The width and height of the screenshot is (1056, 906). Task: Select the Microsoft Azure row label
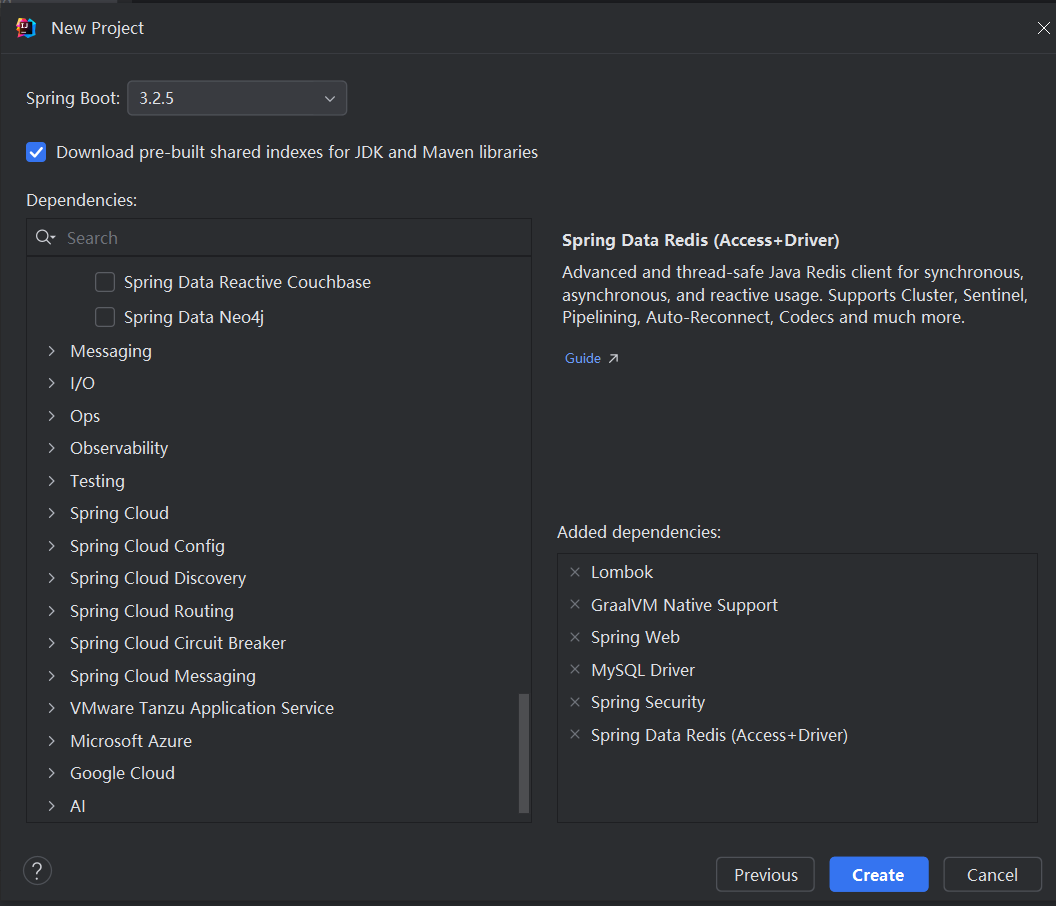tap(131, 741)
